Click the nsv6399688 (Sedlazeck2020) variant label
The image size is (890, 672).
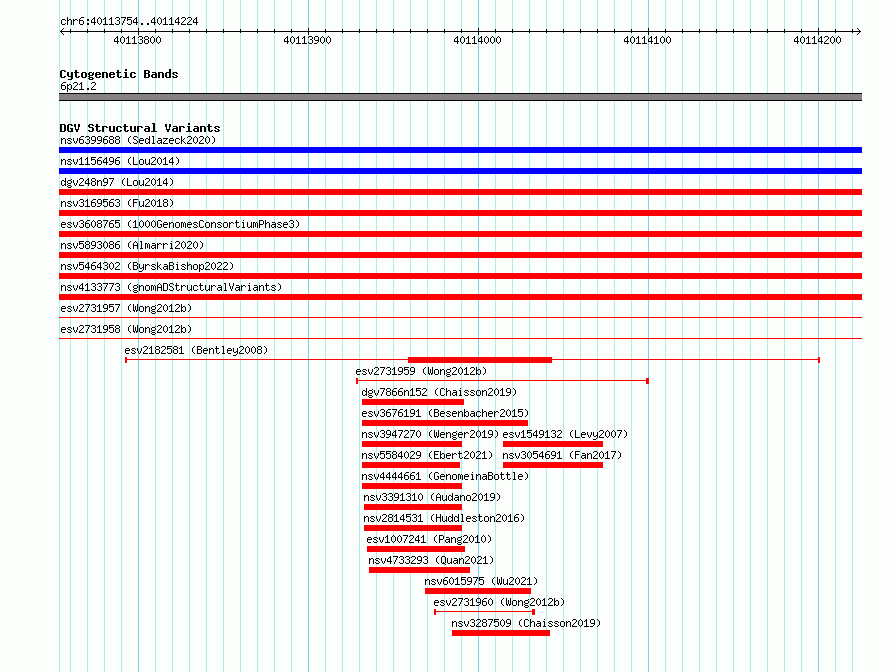(x=138, y=140)
